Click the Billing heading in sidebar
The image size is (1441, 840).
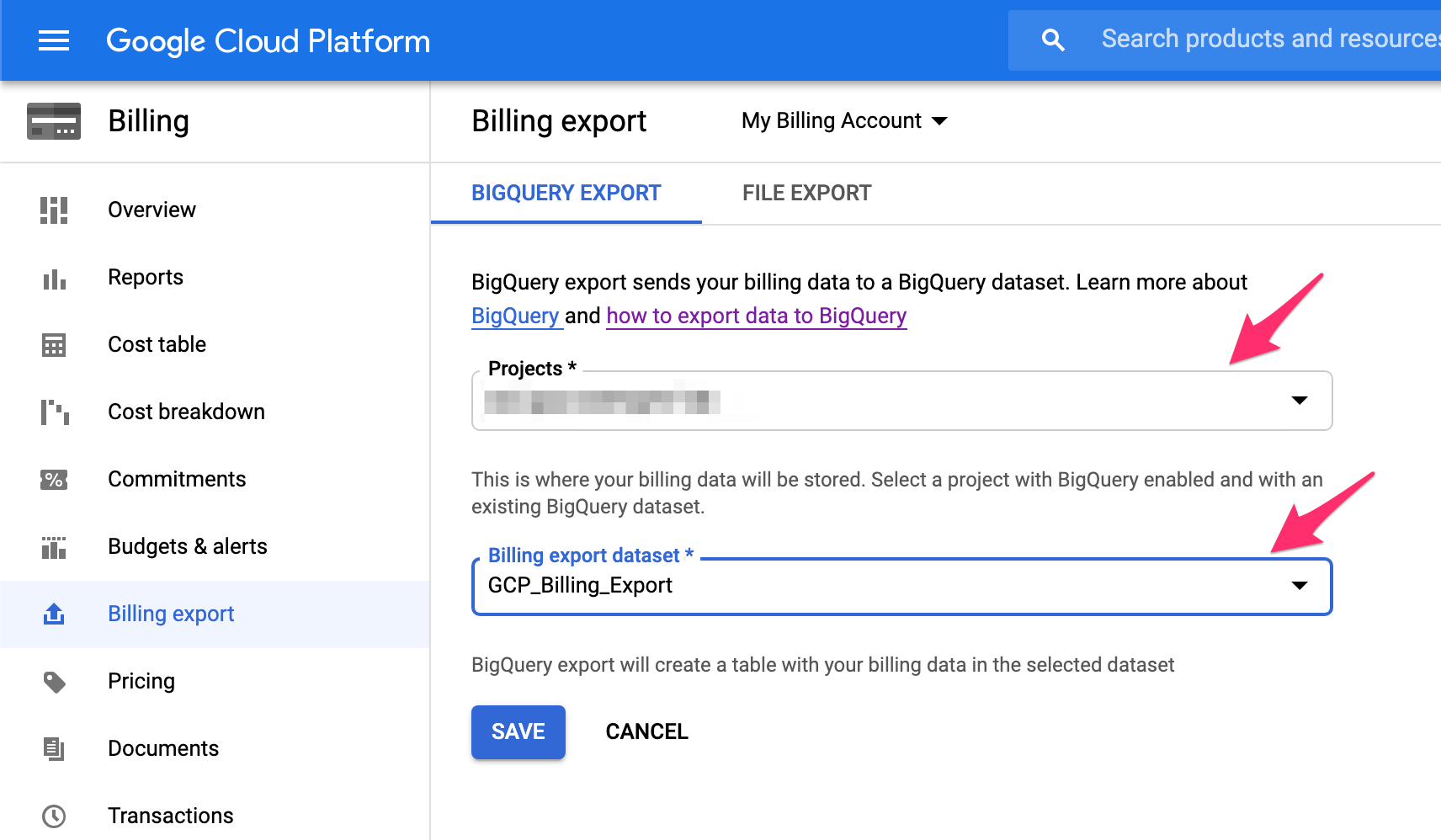click(148, 121)
